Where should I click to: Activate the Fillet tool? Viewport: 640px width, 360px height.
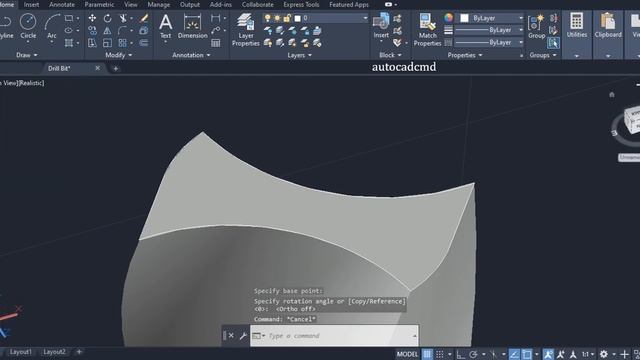pos(122,31)
